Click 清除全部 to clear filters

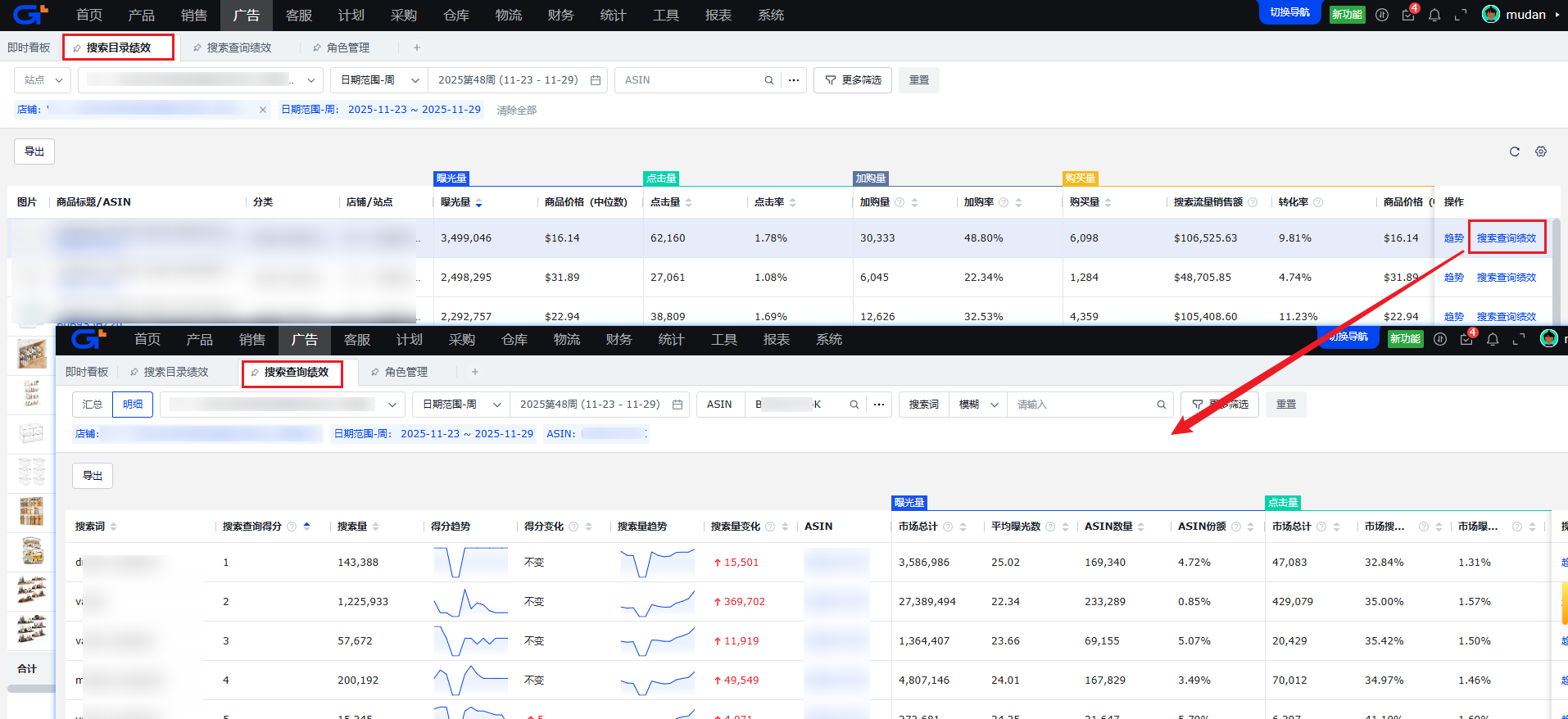(517, 111)
